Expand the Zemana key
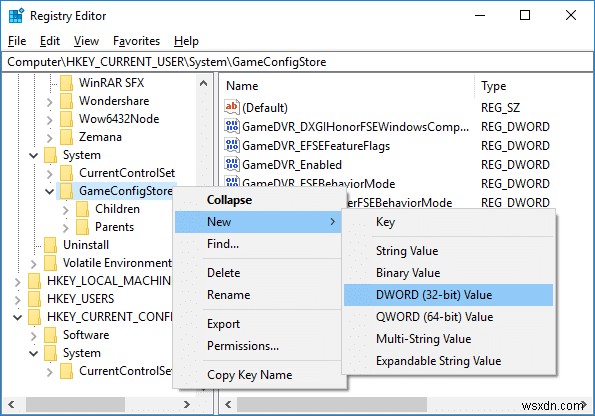The width and height of the screenshot is (595, 416). (x=50, y=138)
